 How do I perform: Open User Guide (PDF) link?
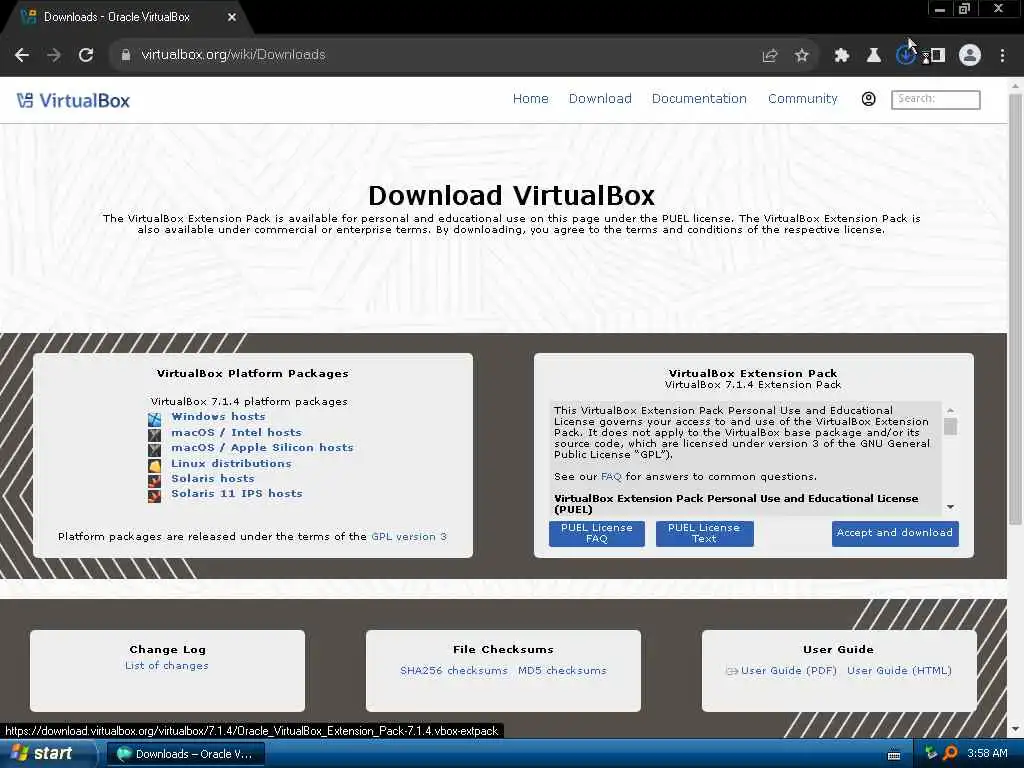click(788, 671)
